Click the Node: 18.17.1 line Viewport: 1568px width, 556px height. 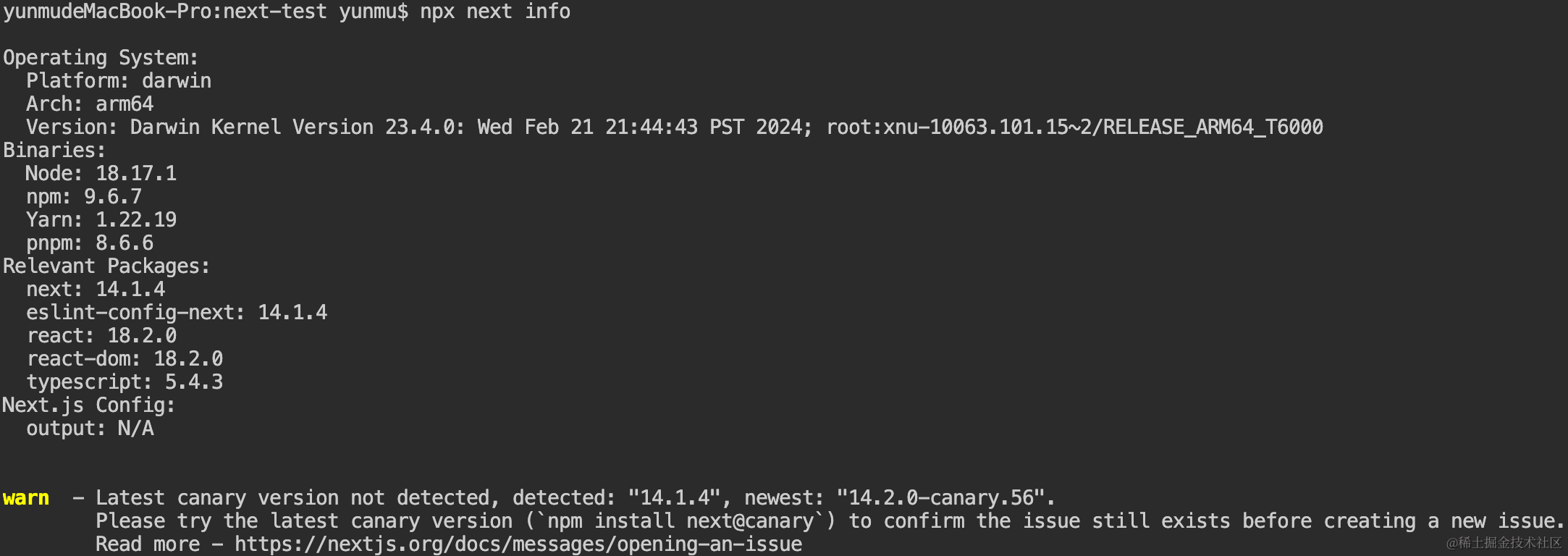click(101, 174)
